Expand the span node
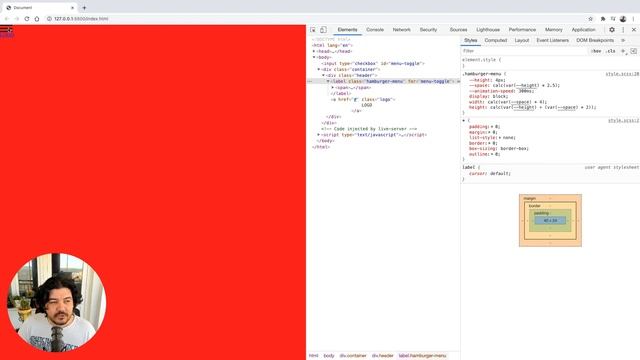 [x=333, y=87]
